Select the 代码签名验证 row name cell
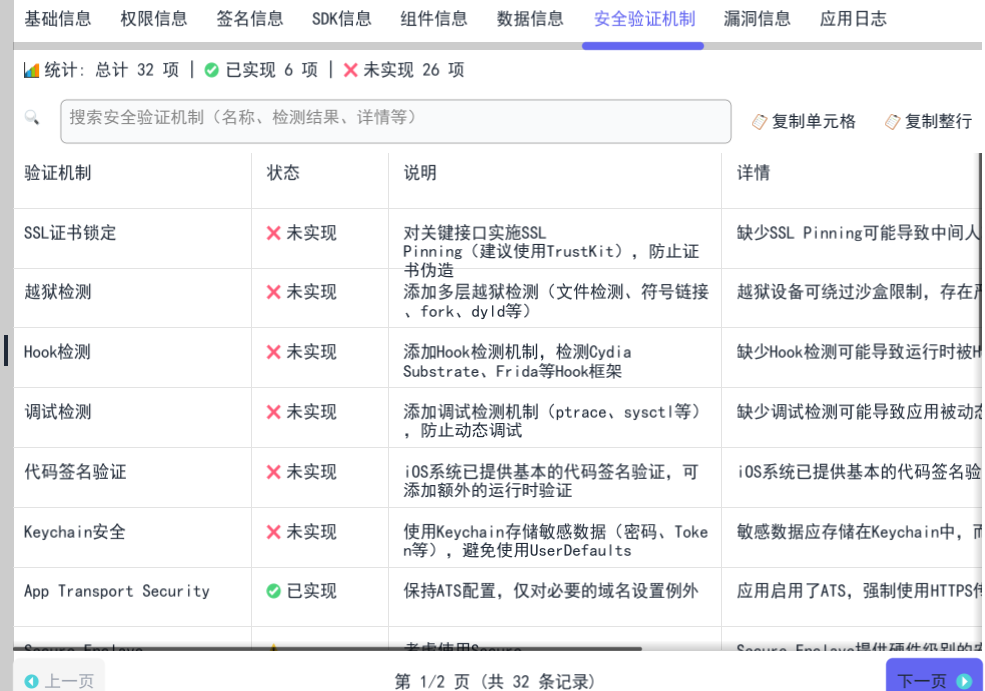 pos(76,472)
